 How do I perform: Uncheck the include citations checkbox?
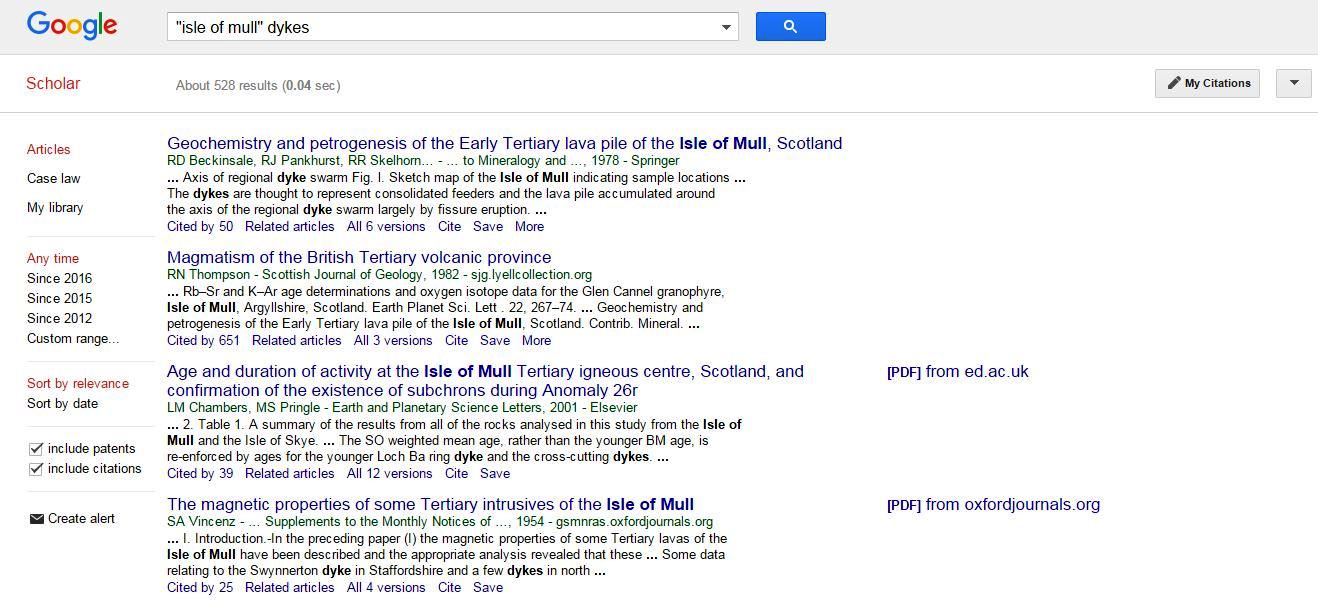[36, 469]
